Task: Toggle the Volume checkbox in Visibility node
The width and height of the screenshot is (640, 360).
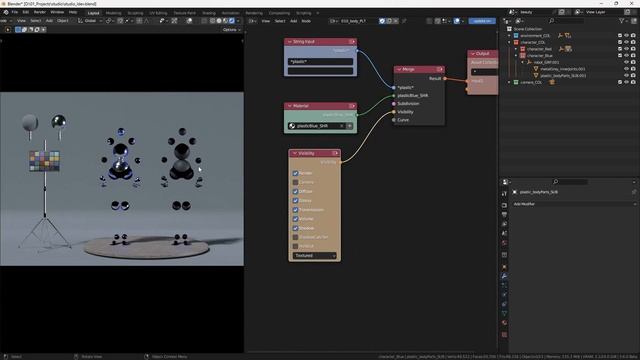Action: click(x=296, y=219)
